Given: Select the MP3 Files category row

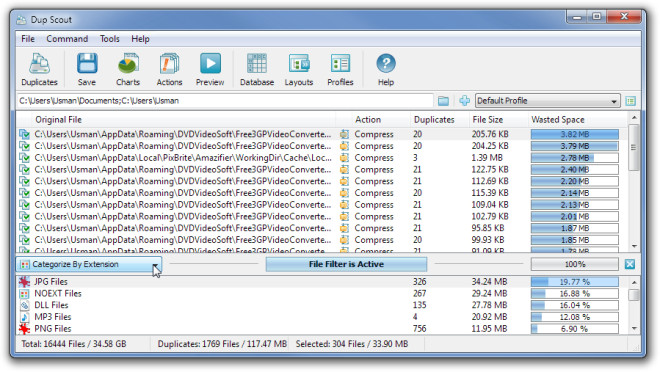Looking at the screenshot, I should [322, 317].
